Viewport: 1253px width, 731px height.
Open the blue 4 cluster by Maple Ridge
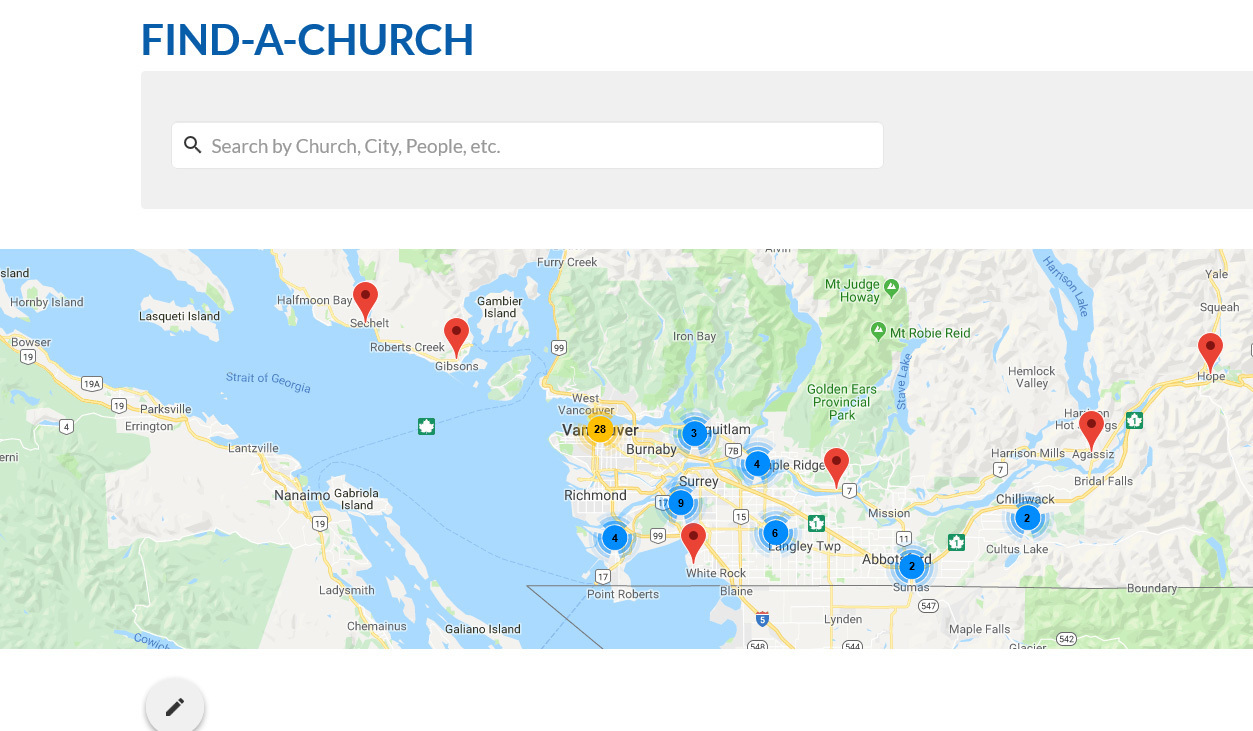(x=757, y=464)
